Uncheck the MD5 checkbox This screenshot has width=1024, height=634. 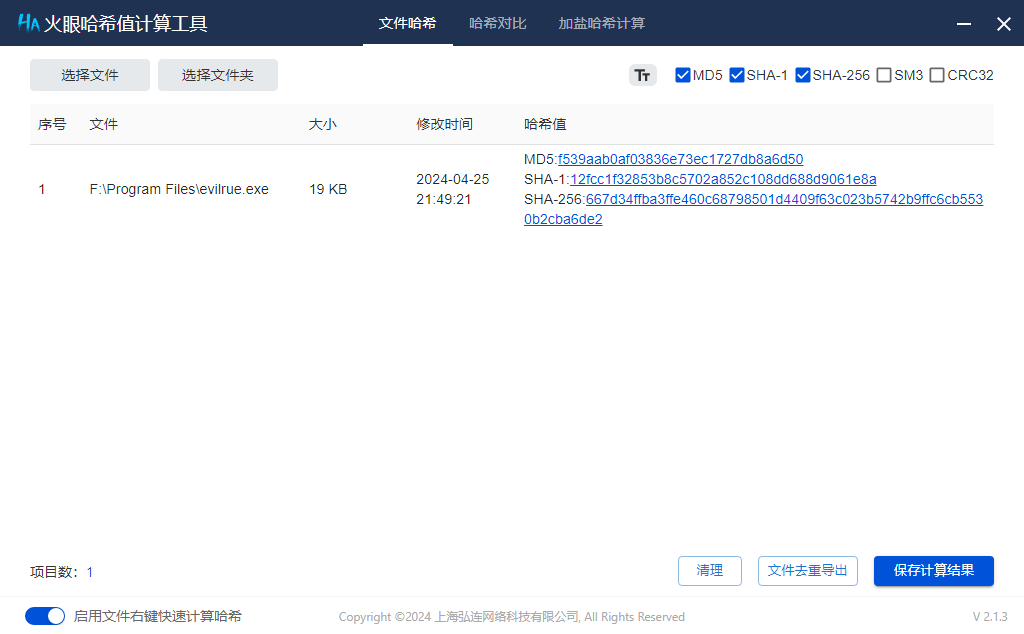tap(683, 75)
